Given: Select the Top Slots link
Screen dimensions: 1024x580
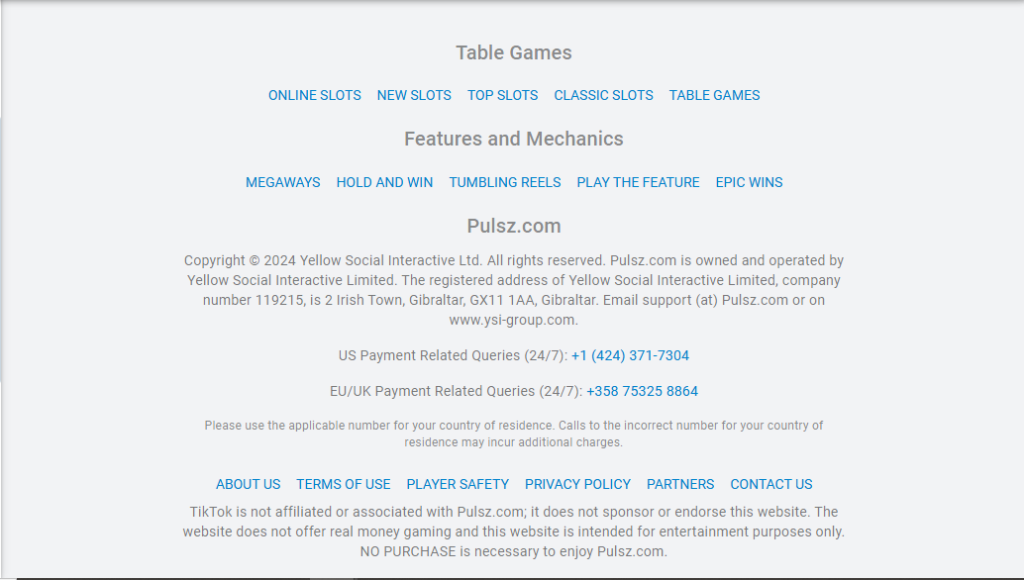Looking at the screenshot, I should (x=503, y=95).
